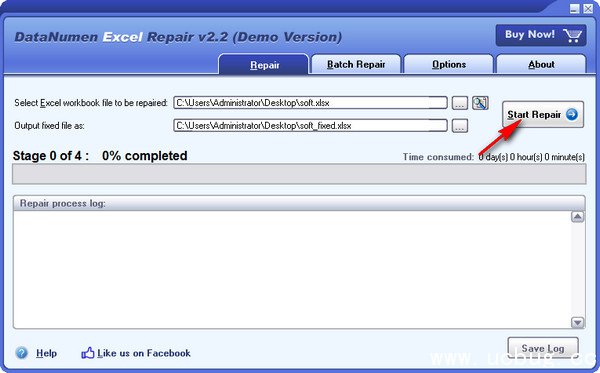Open the Batch Repair tab
The height and width of the screenshot is (373, 600).
[x=356, y=64]
